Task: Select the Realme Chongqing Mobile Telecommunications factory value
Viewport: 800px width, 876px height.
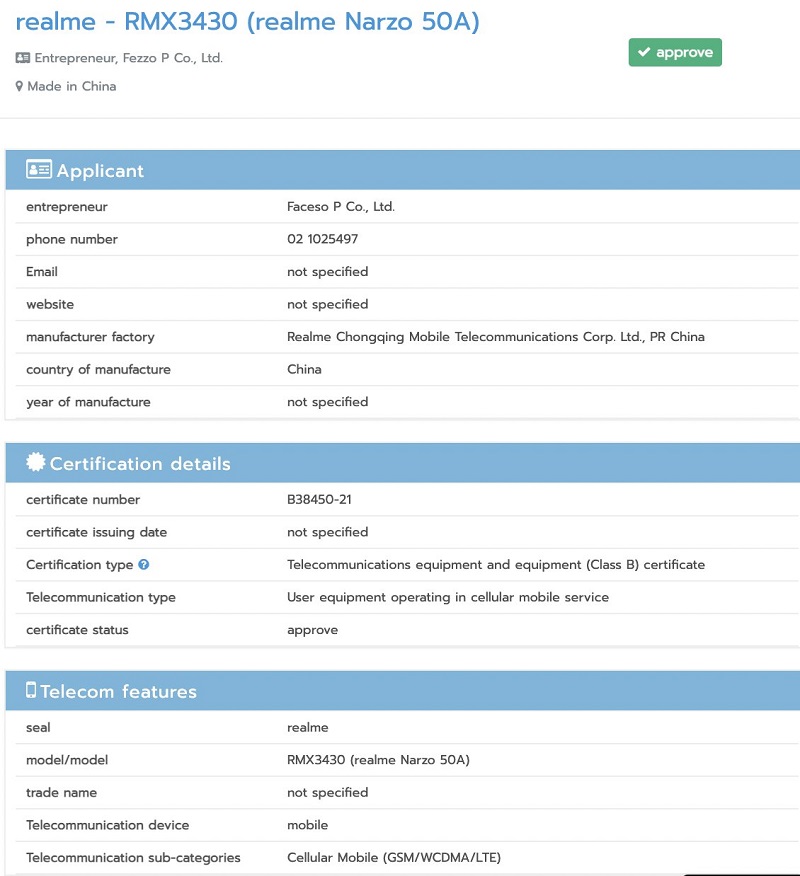Action: pos(496,337)
